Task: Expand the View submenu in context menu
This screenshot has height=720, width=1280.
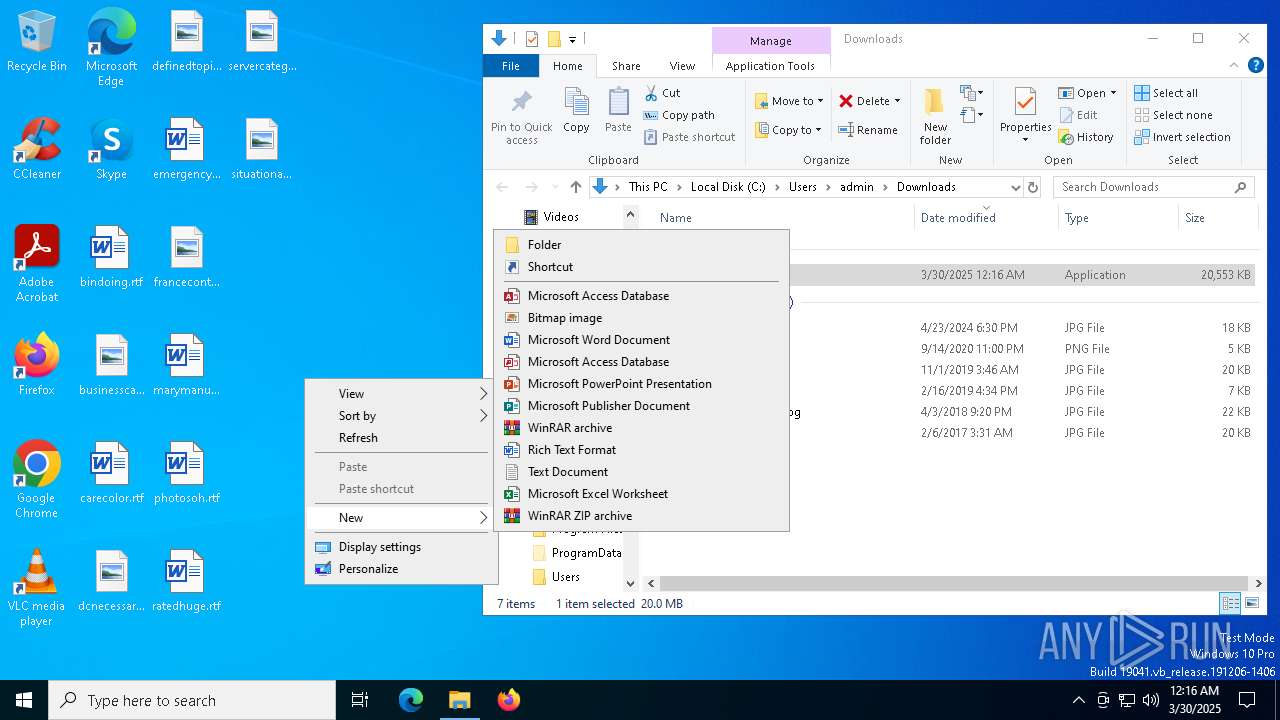Action: pos(401,394)
